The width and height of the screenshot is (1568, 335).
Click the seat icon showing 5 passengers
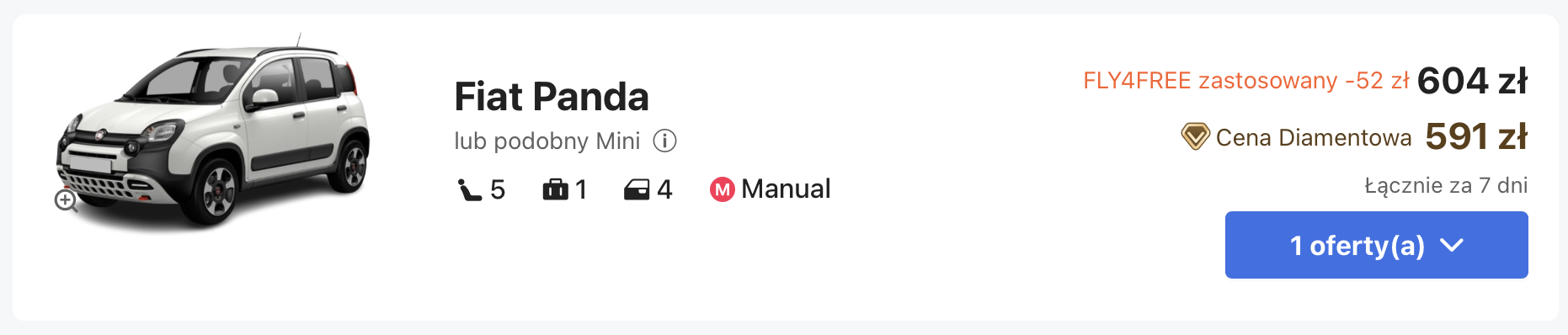(469, 190)
